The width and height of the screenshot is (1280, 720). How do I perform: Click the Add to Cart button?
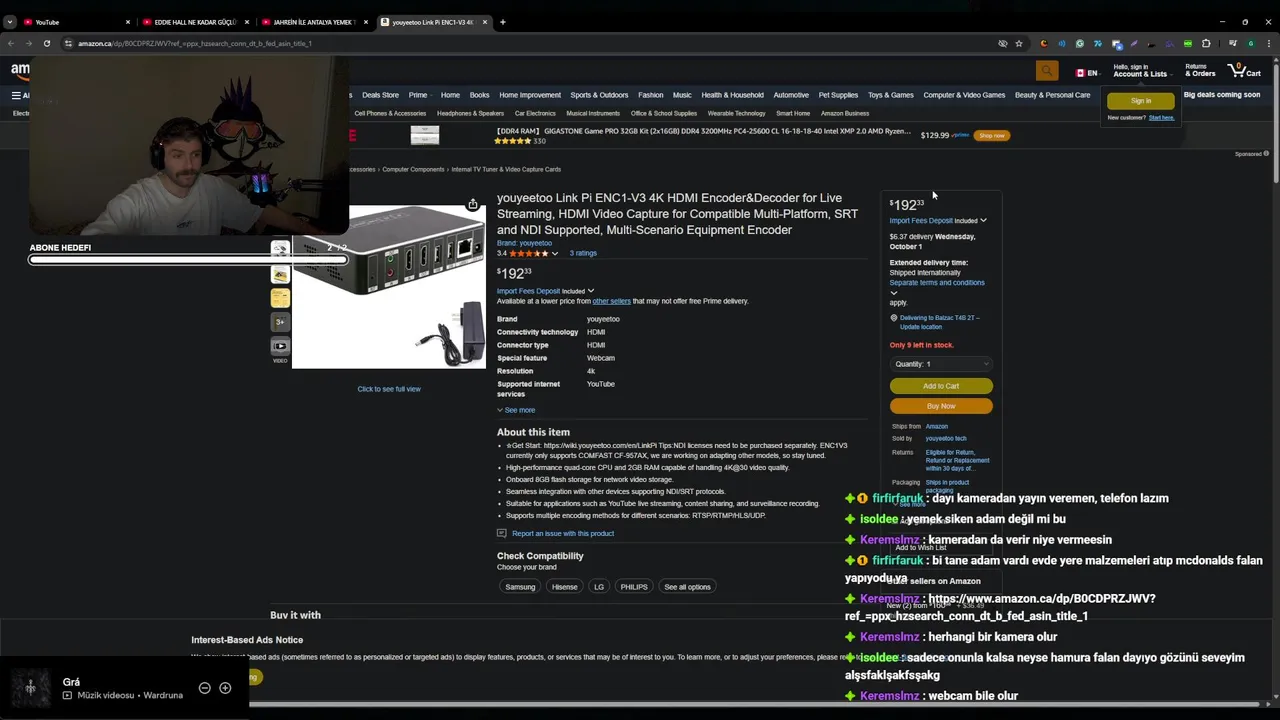[941, 386]
